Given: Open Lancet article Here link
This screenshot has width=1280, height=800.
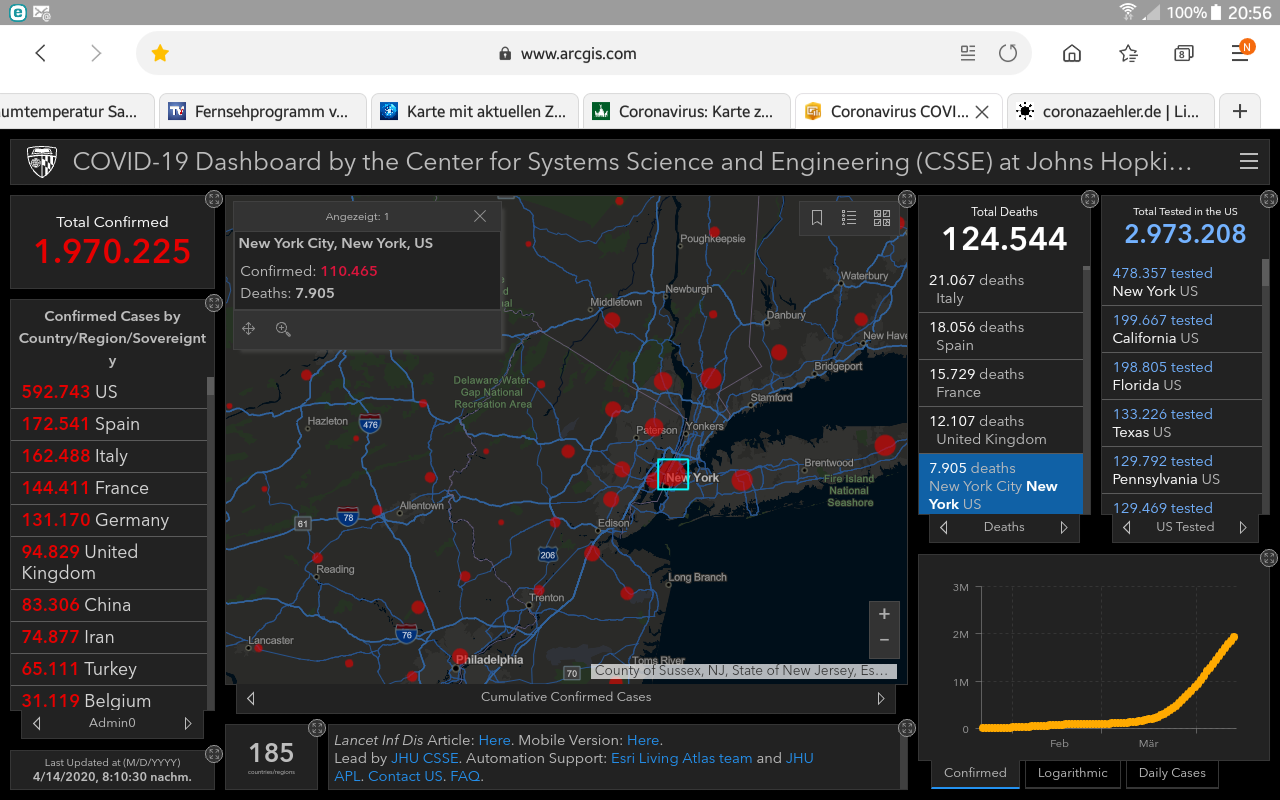Looking at the screenshot, I should (x=494, y=741).
